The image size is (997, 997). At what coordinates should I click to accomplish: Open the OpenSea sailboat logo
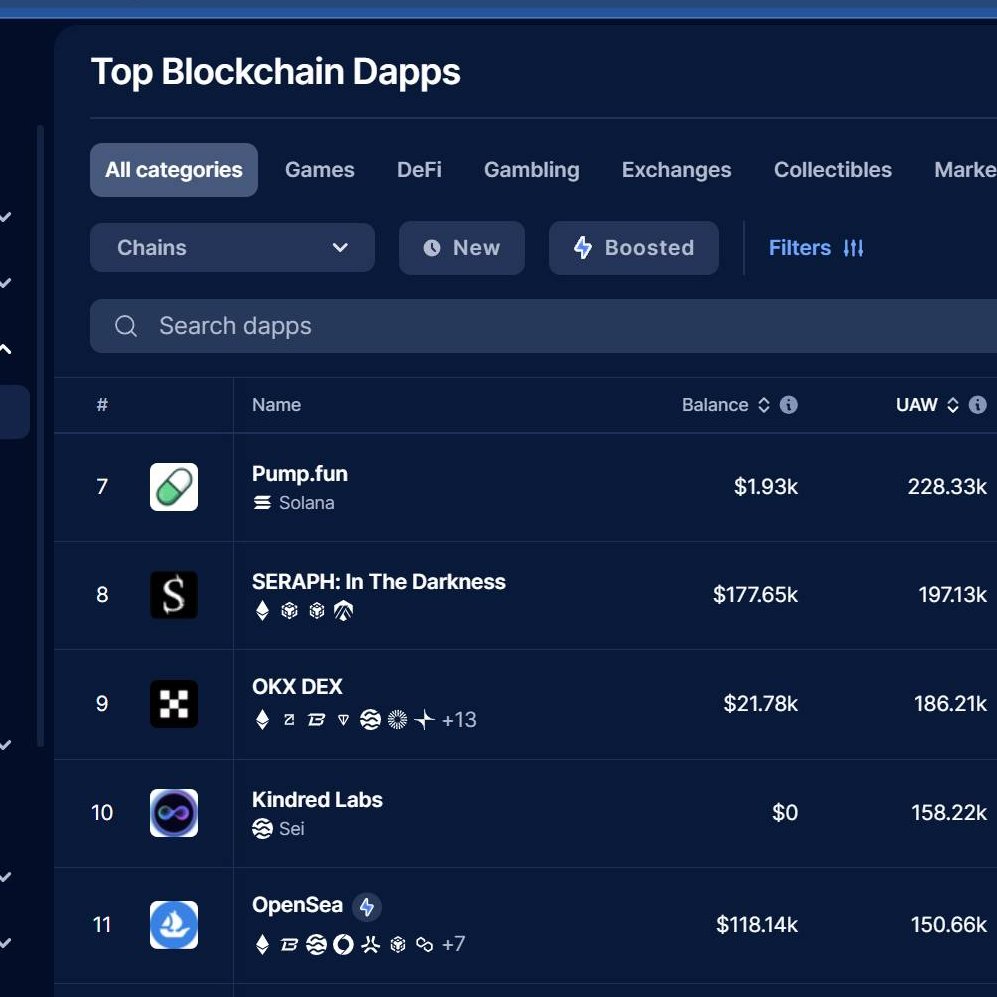click(174, 925)
